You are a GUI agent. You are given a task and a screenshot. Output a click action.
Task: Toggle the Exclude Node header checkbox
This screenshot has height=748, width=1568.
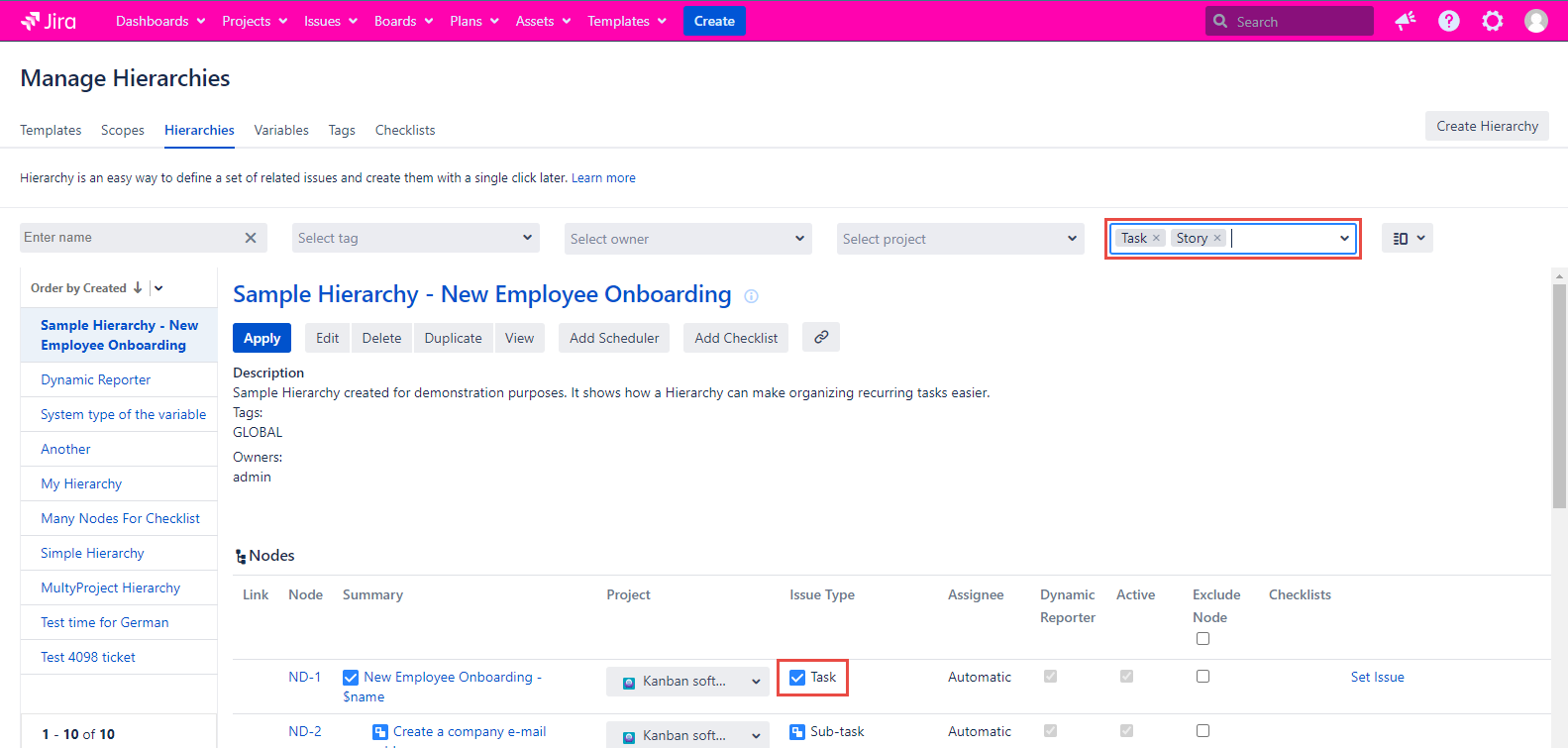click(1202, 639)
